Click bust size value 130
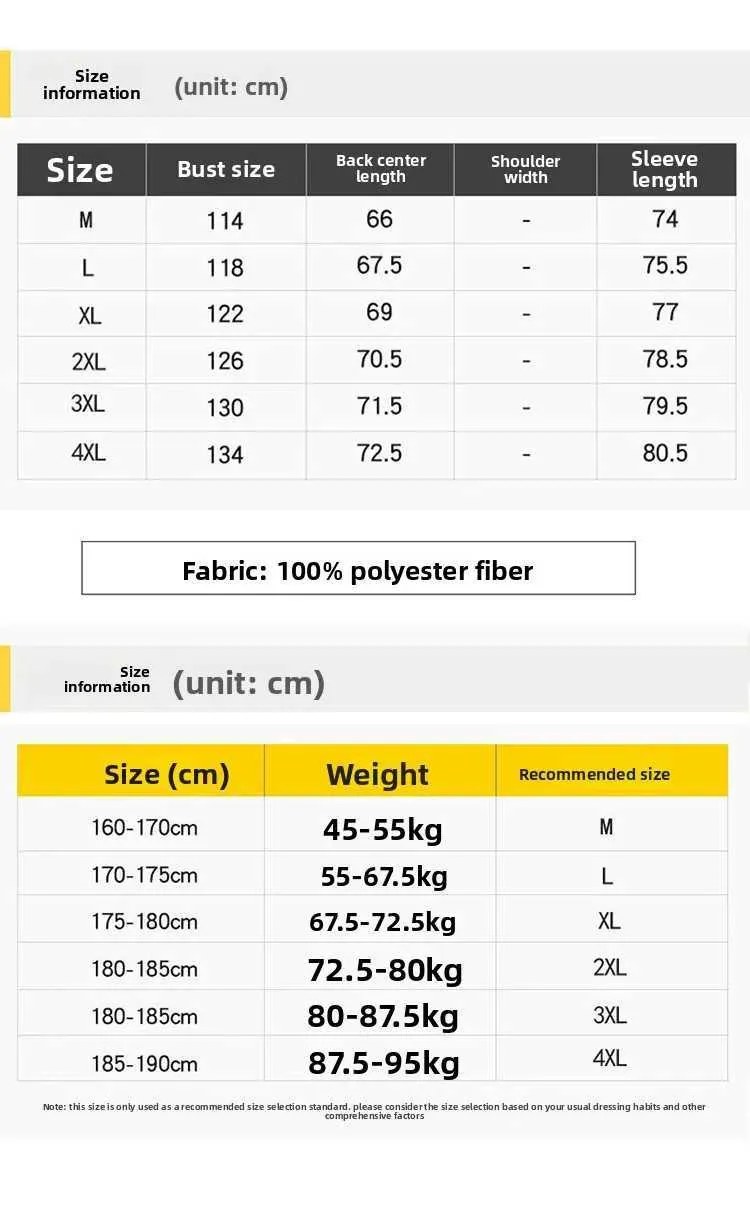Viewport: 750px width, 1219px height. point(225,407)
